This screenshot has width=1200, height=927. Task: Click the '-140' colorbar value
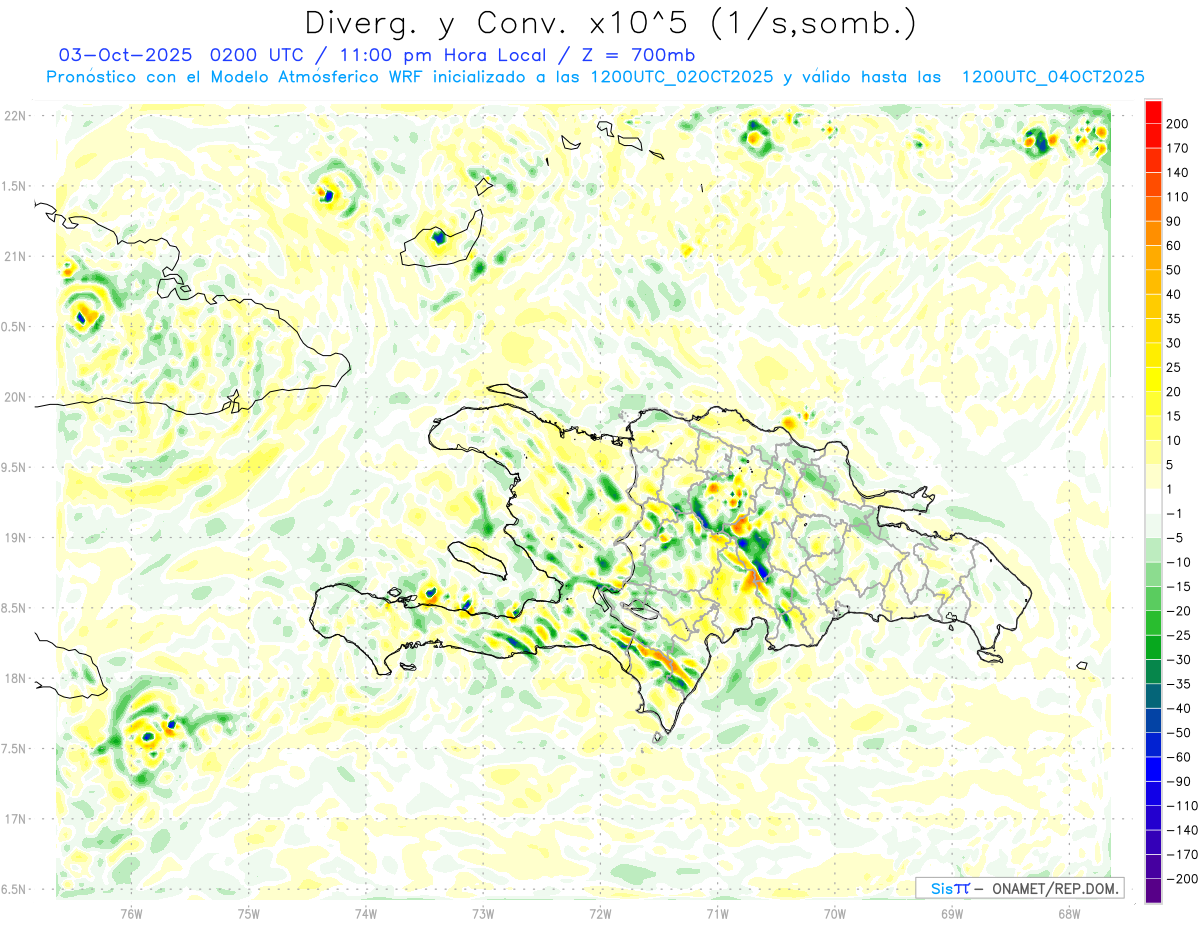pos(1183,831)
